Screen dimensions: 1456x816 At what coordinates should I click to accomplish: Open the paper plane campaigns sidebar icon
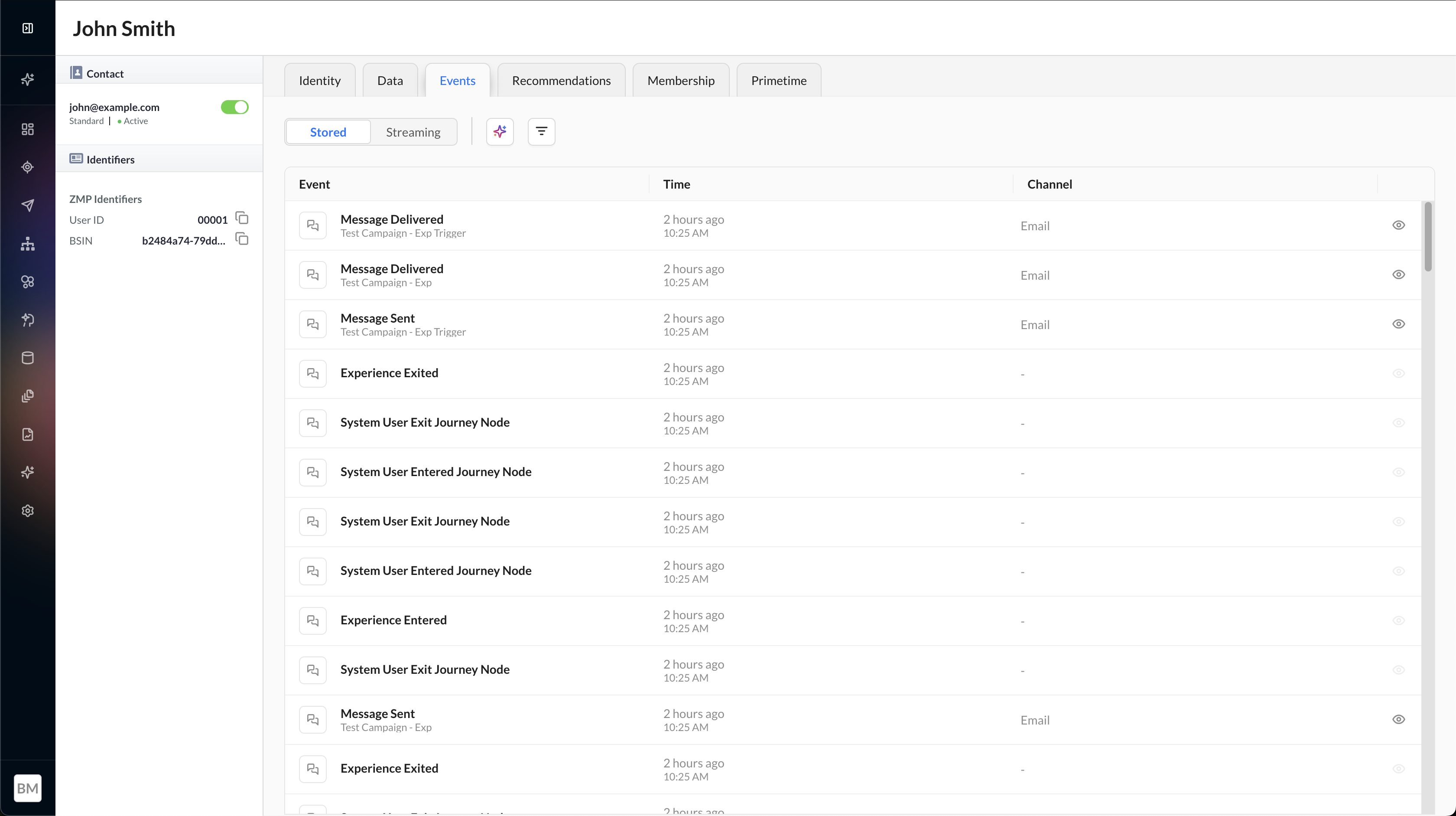click(x=28, y=205)
